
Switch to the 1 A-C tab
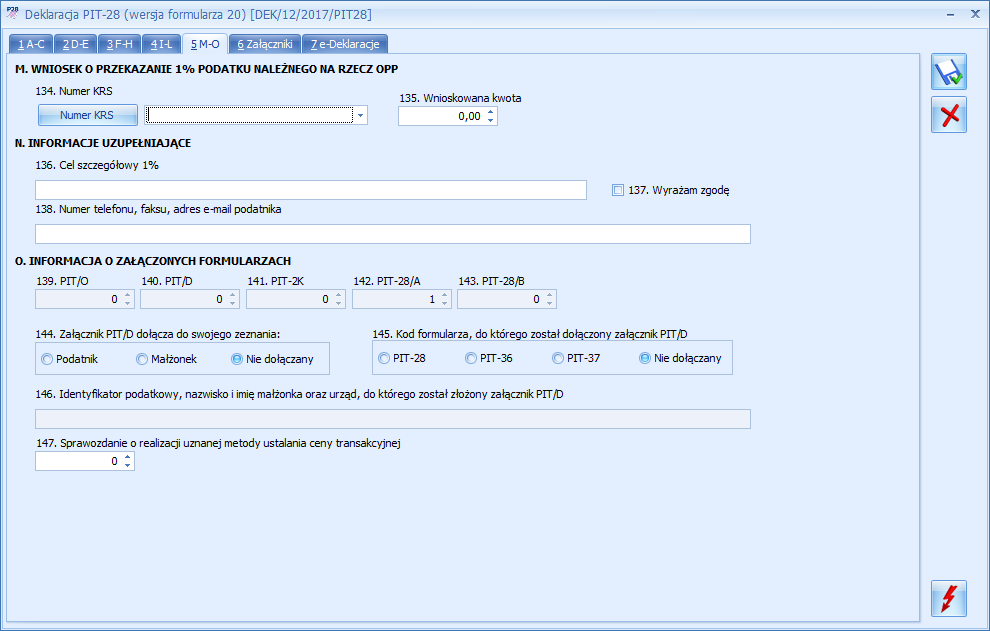tap(30, 44)
